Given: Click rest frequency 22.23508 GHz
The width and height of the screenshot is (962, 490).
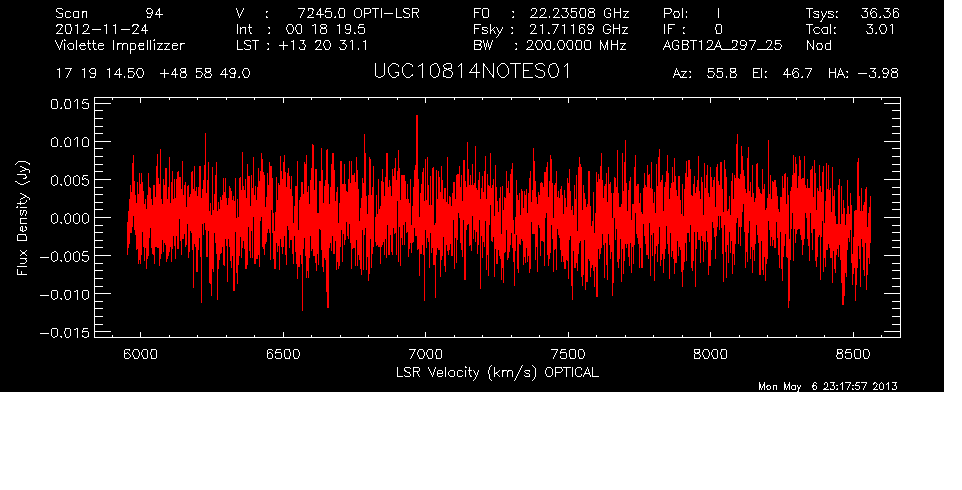Looking at the screenshot, I should tap(580, 13).
